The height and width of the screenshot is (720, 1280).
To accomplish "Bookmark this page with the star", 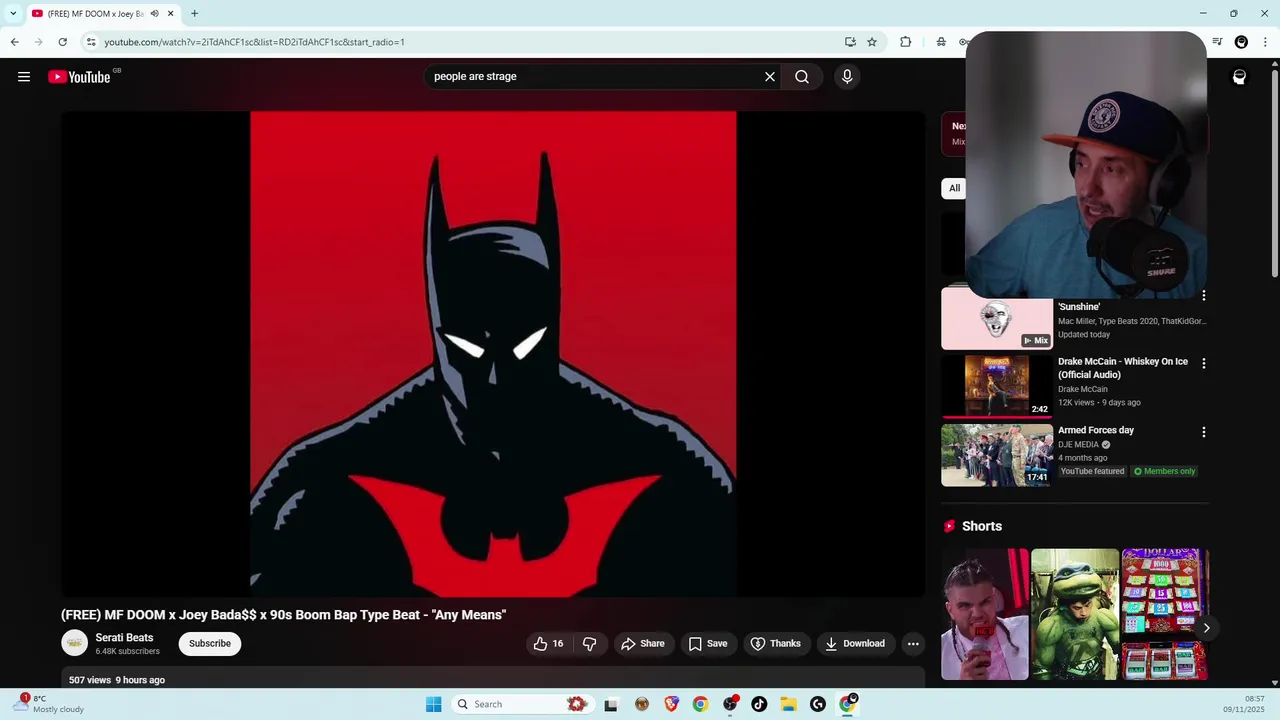I will pos(872,42).
